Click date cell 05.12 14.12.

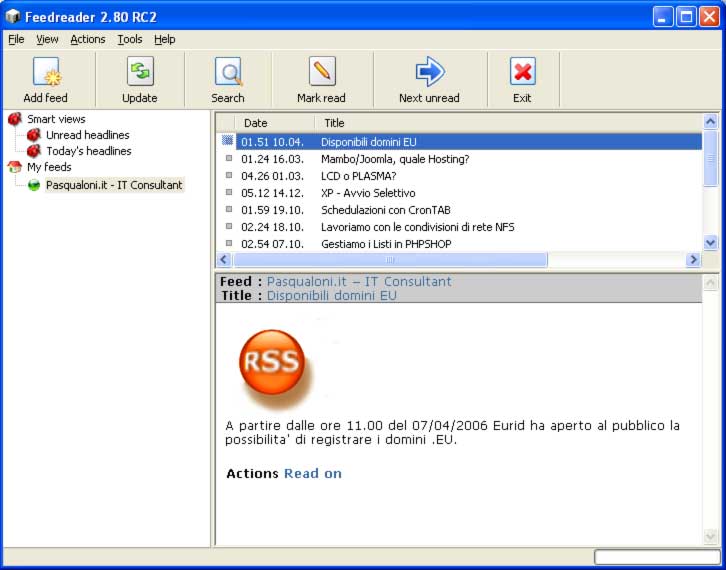click(x=272, y=193)
